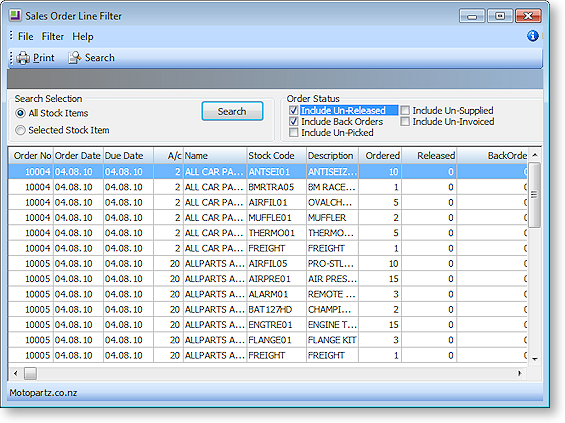Select the Selected Stock Item radio button
565x423 pixels.
[21, 130]
